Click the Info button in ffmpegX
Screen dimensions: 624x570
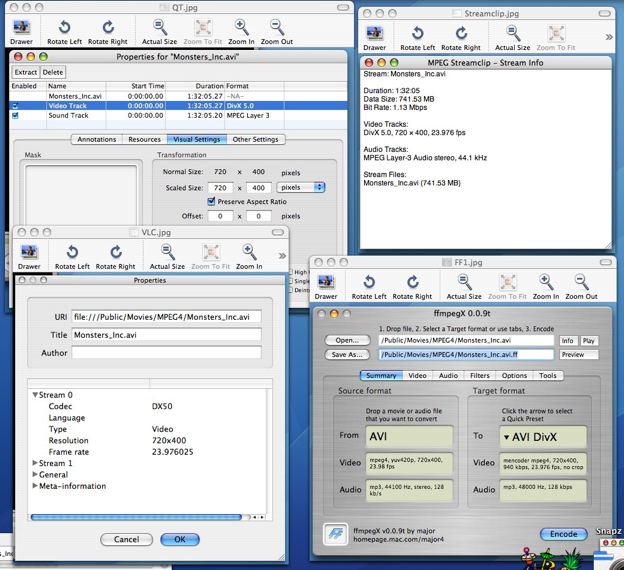(567, 341)
